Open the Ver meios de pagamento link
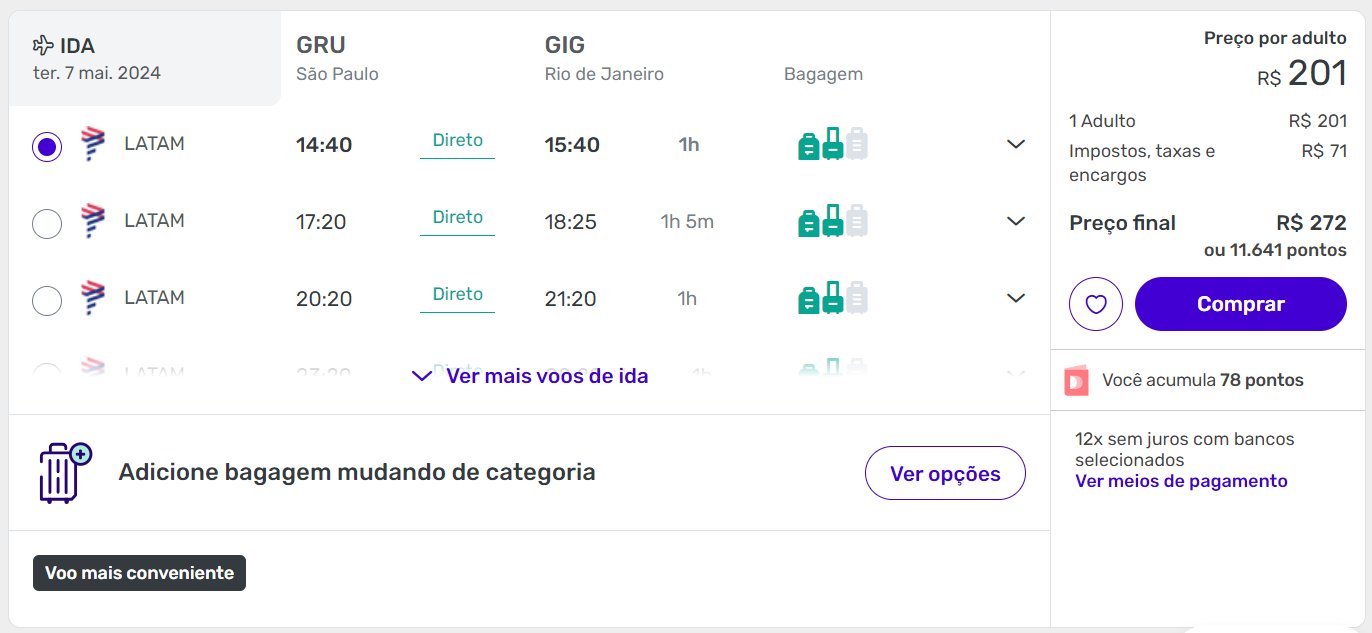 [x=1181, y=481]
